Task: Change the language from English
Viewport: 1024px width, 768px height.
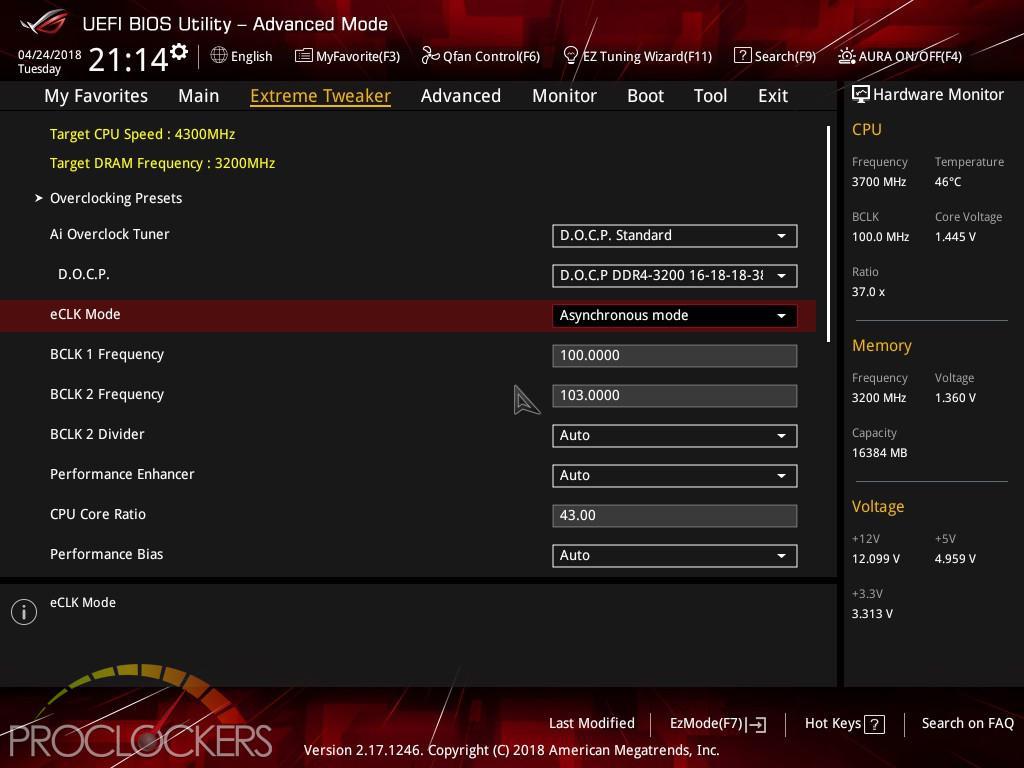Action: coord(242,56)
